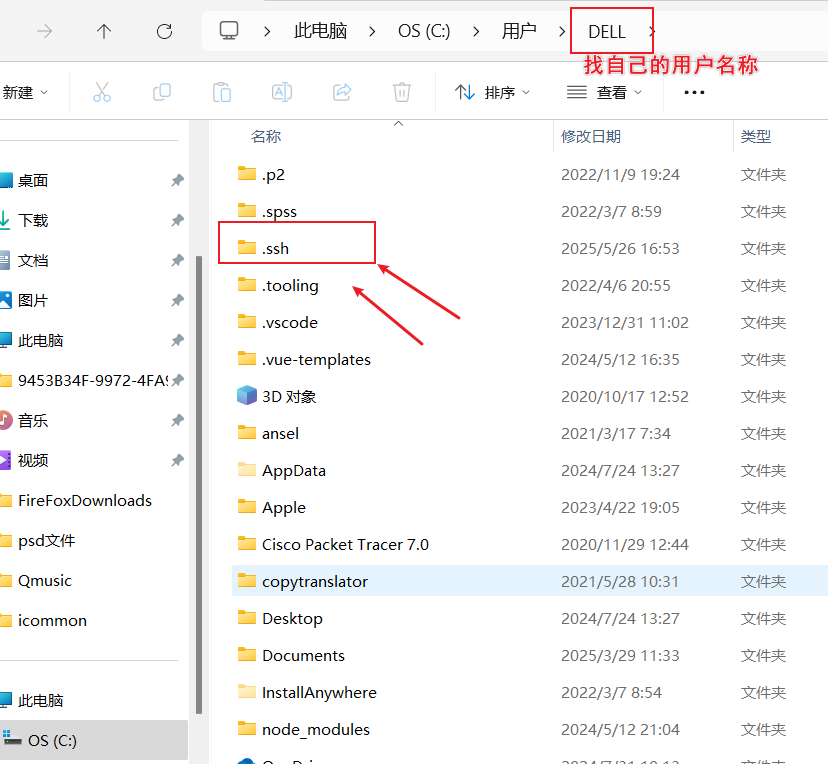
Task: Click the computer monitor icon in address bar
Action: (x=229, y=31)
